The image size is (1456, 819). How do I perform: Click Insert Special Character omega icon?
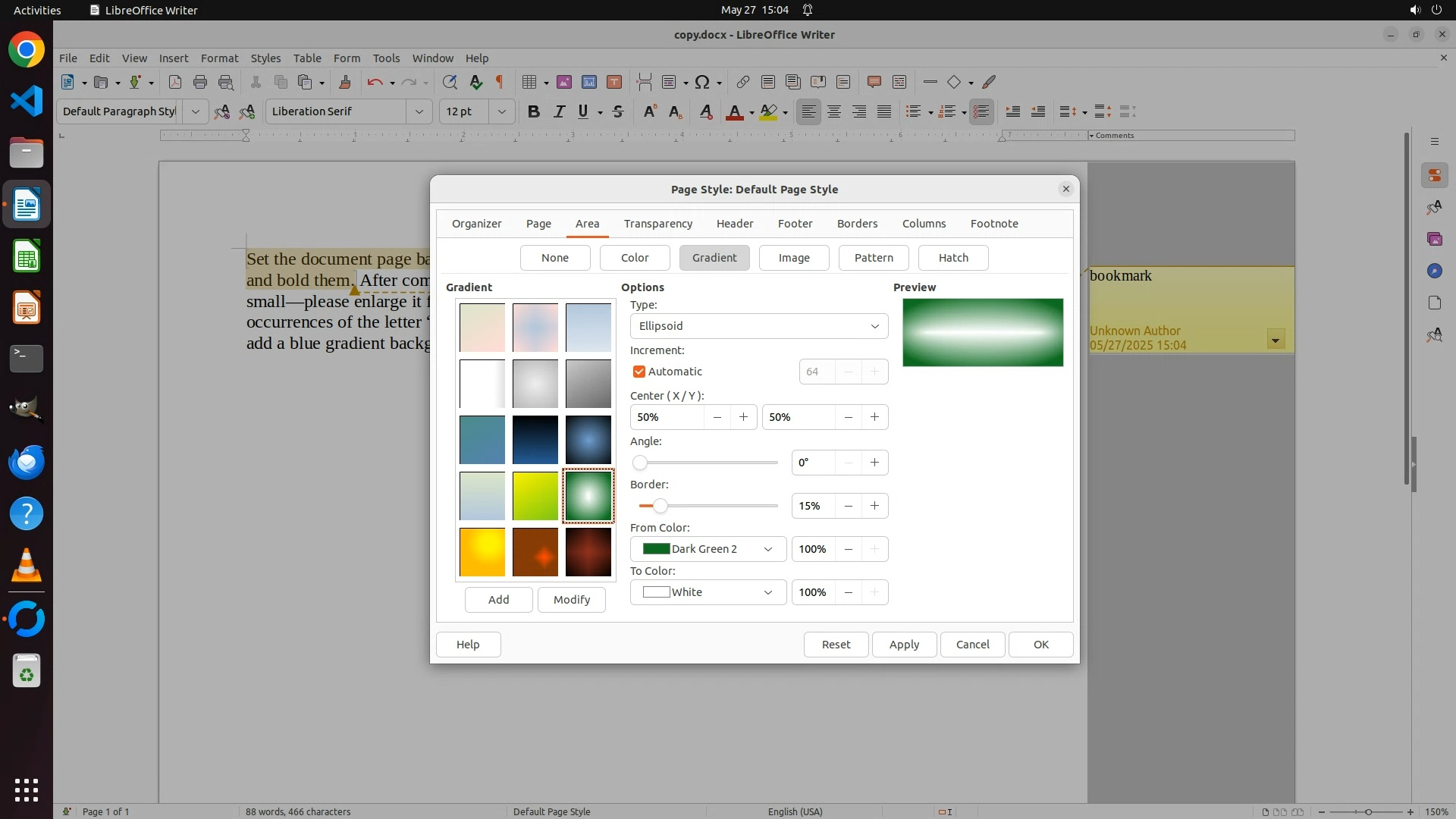coord(702,82)
